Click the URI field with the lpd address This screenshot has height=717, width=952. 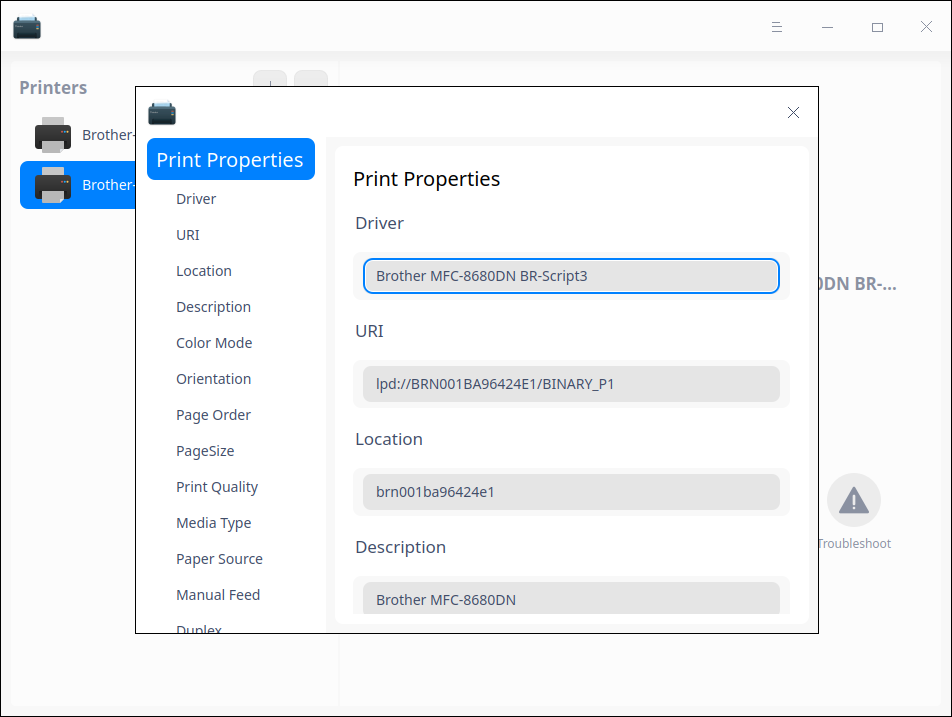(x=571, y=384)
